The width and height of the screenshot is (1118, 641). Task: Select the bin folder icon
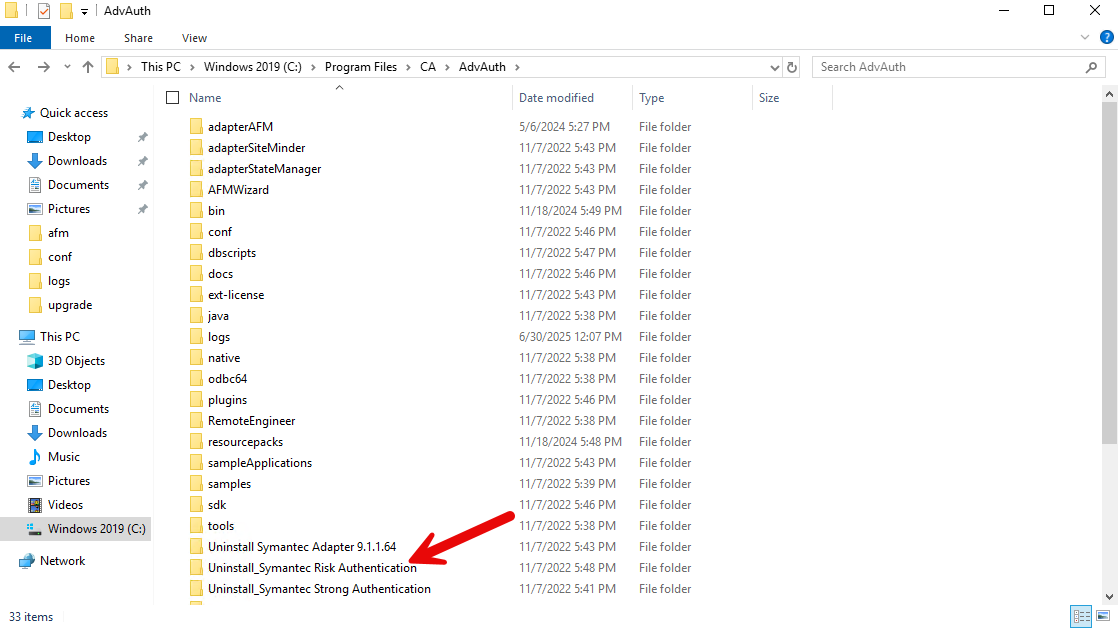[196, 211]
